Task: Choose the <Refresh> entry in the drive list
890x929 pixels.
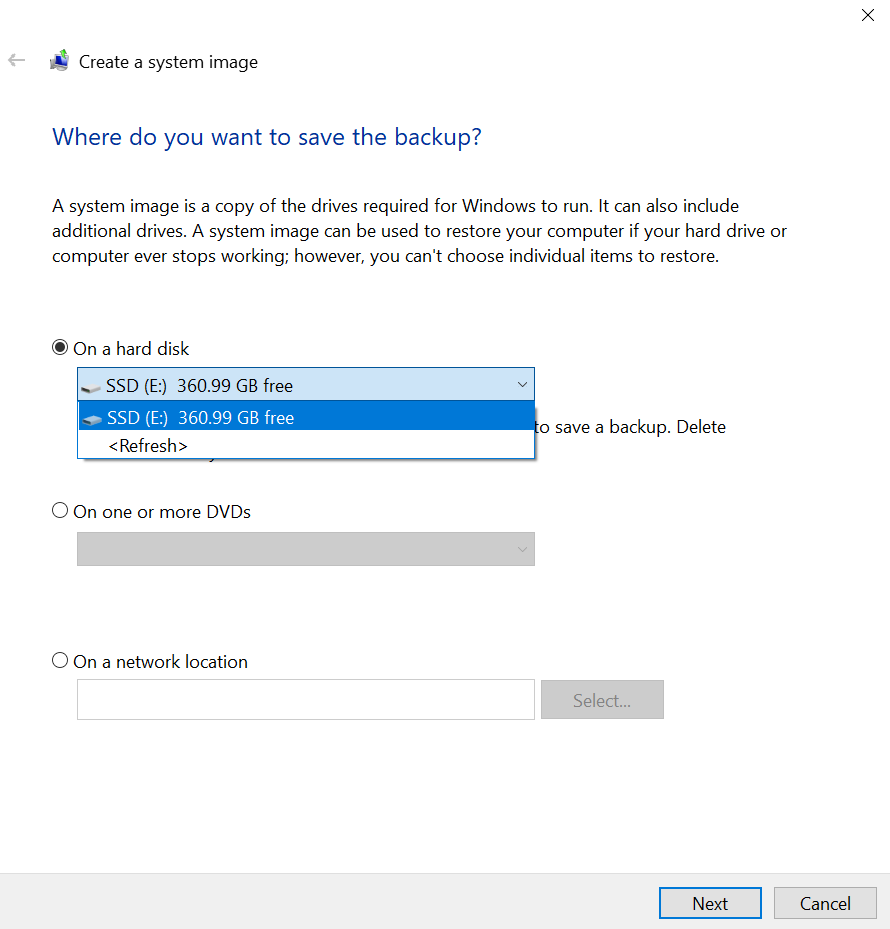Action: (x=306, y=445)
